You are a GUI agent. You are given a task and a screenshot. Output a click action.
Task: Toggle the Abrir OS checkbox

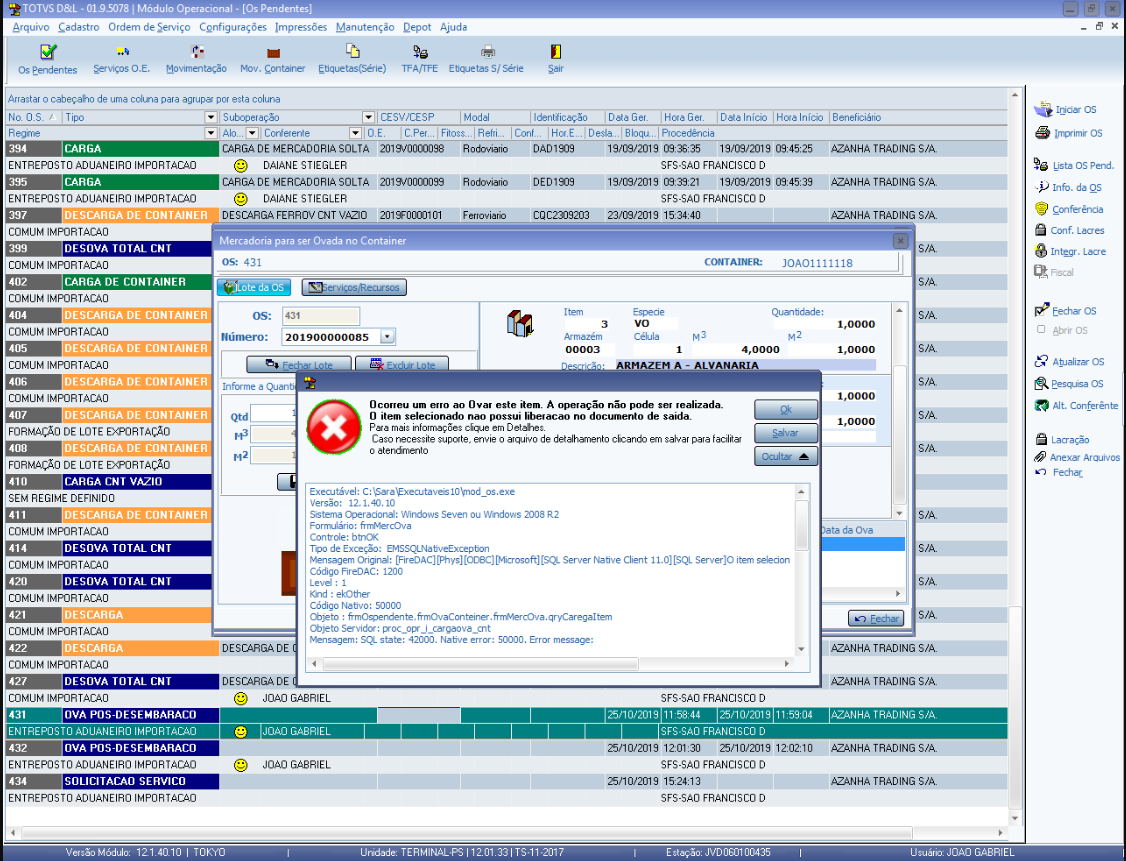pos(1041,330)
